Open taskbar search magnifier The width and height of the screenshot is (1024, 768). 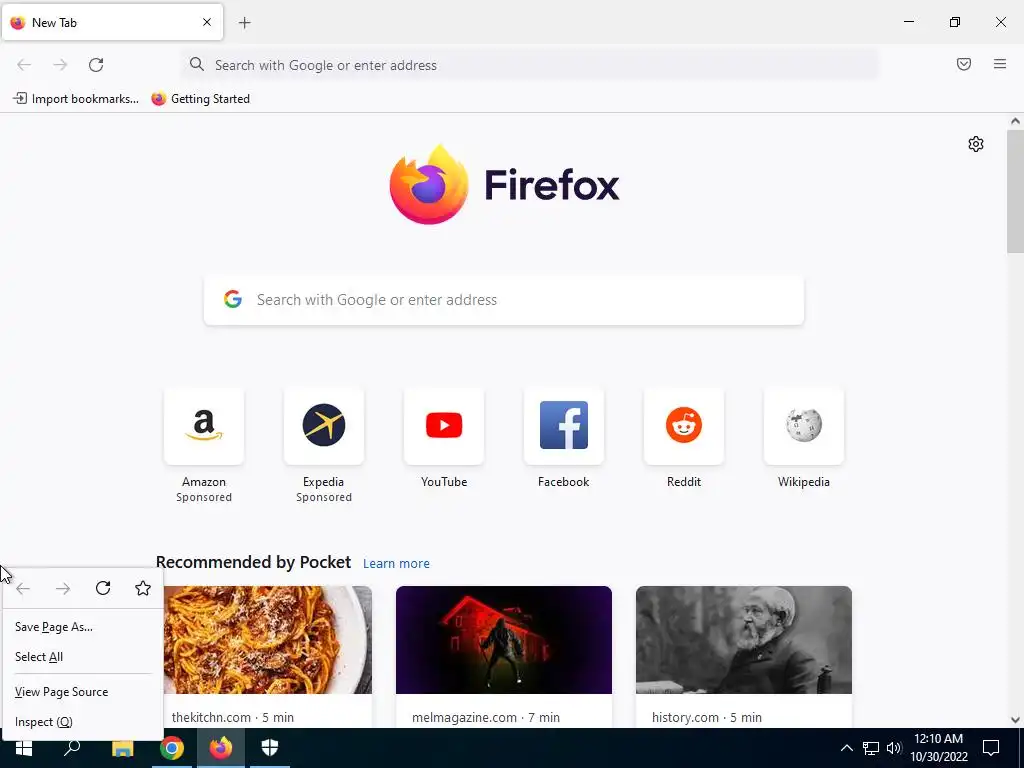click(72, 748)
